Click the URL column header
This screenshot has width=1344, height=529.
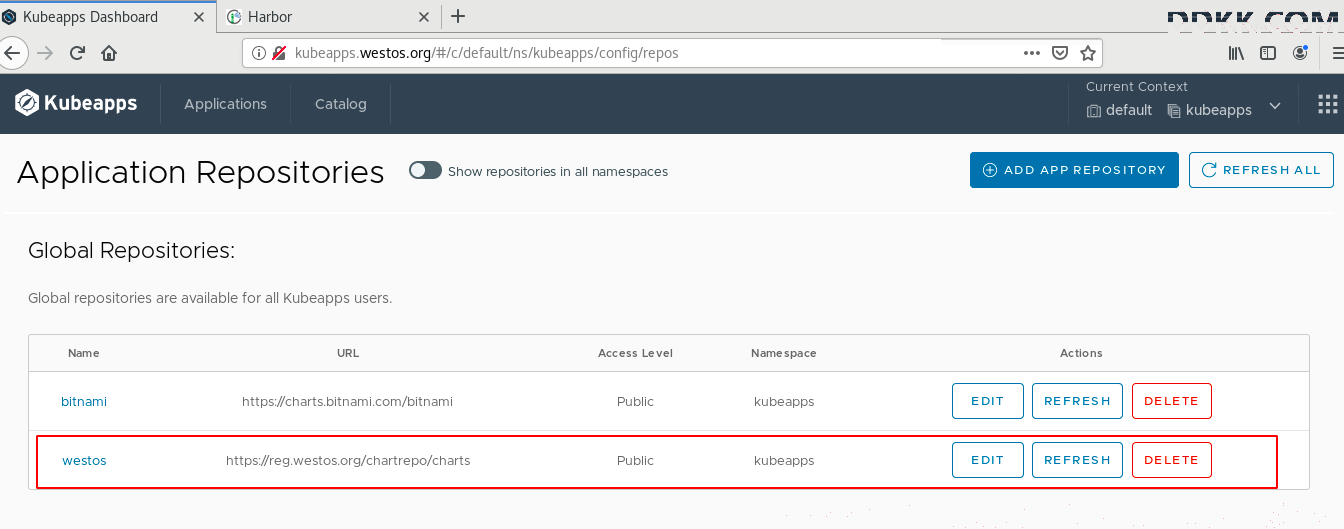[348, 353]
